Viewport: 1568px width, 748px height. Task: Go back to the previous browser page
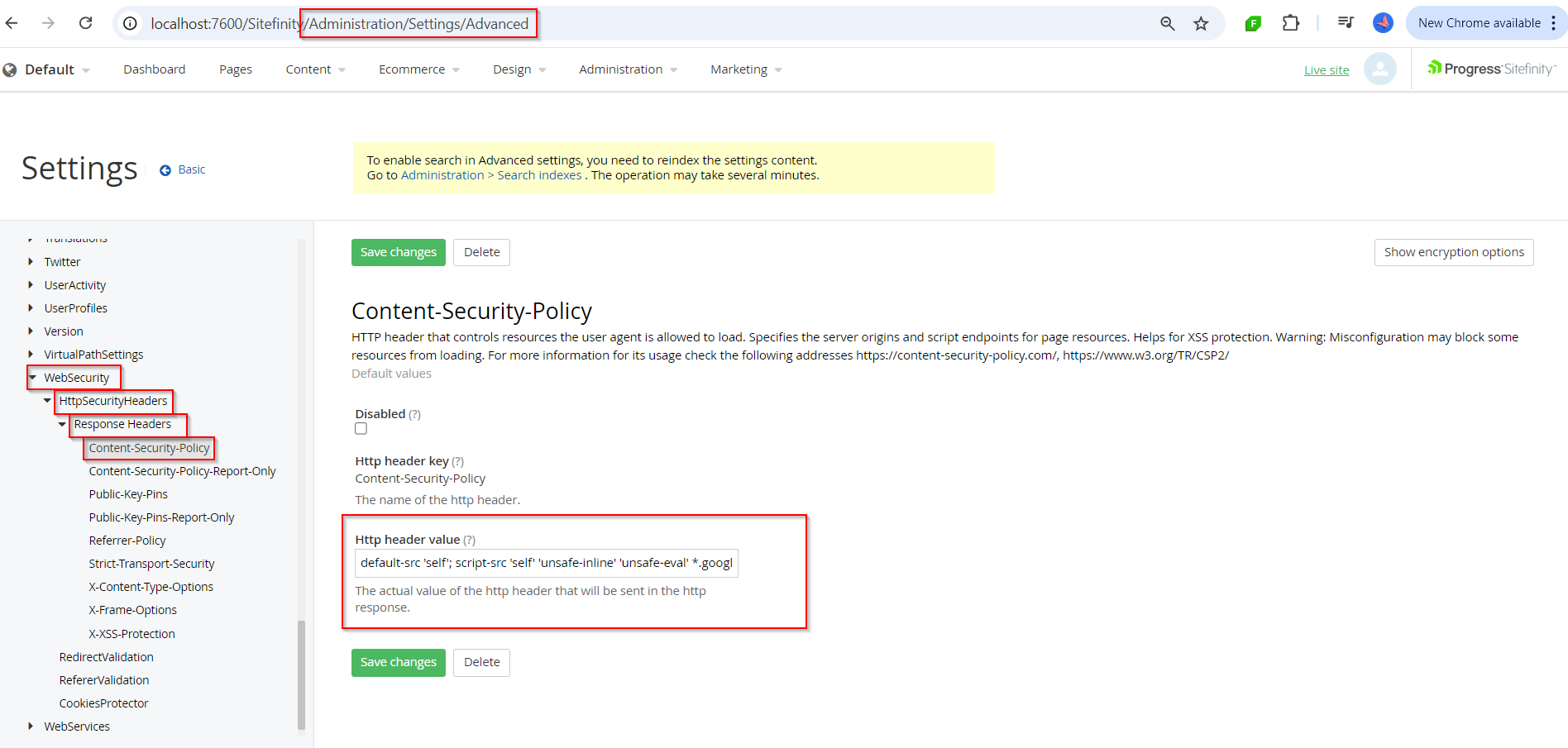pyautogui.click(x=12, y=23)
